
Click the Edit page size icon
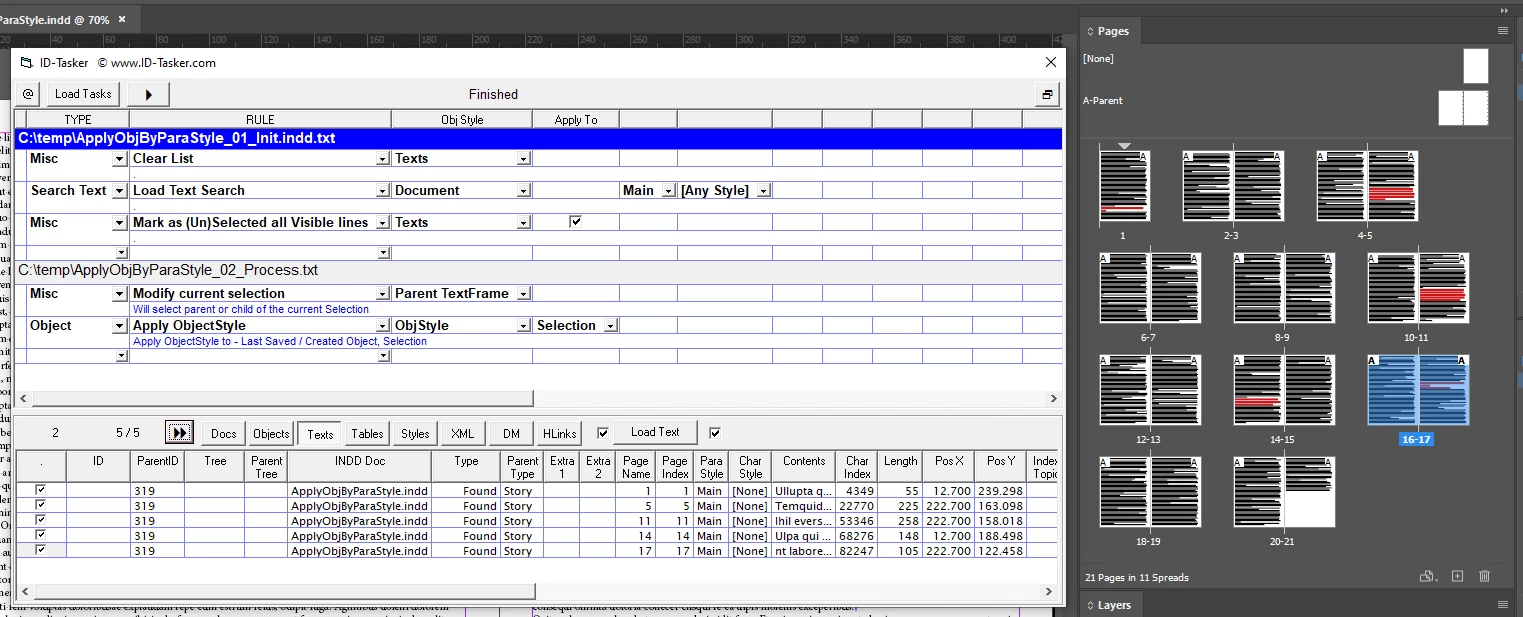click(1430, 577)
